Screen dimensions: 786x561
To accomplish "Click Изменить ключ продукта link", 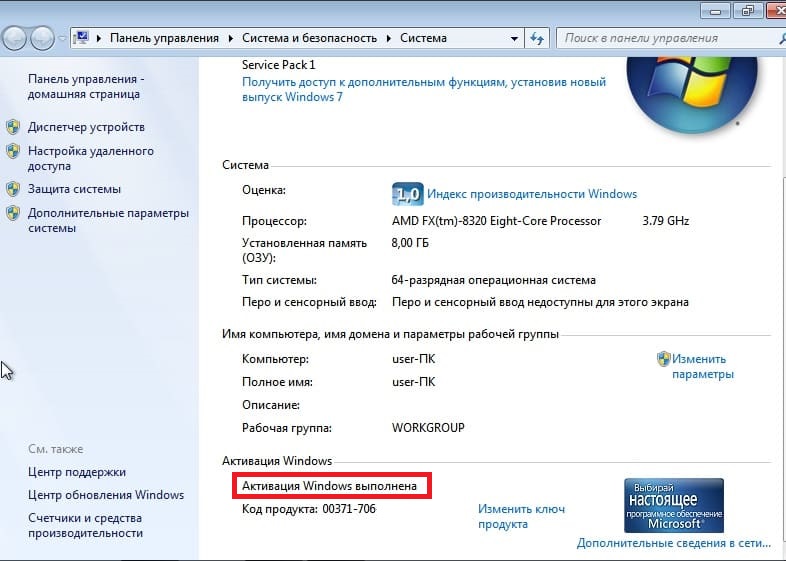I will click(x=521, y=516).
